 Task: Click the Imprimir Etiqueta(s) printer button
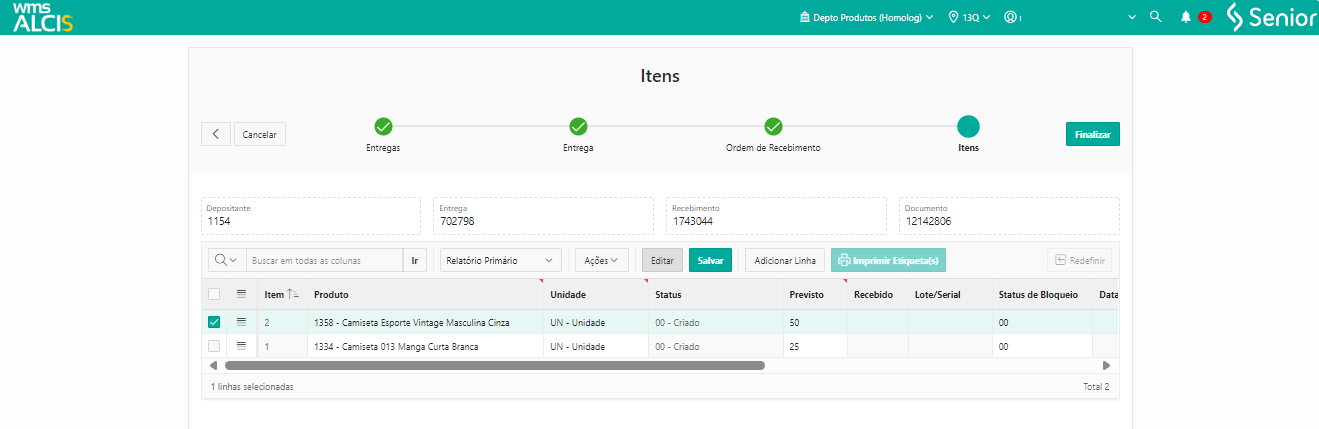pyautogui.click(x=888, y=260)
